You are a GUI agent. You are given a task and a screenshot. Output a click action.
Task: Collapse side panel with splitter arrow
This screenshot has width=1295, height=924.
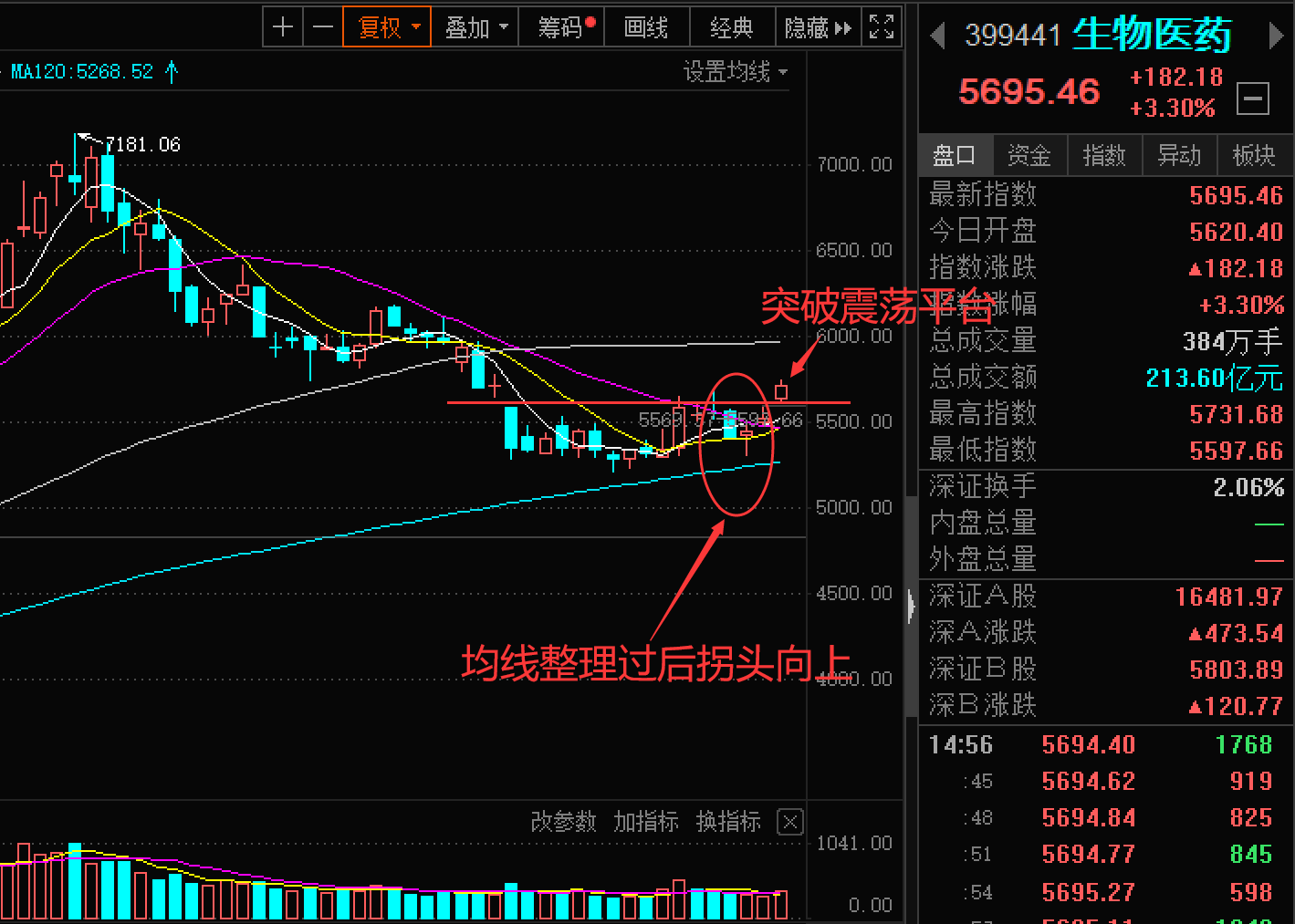pos(911,607)
